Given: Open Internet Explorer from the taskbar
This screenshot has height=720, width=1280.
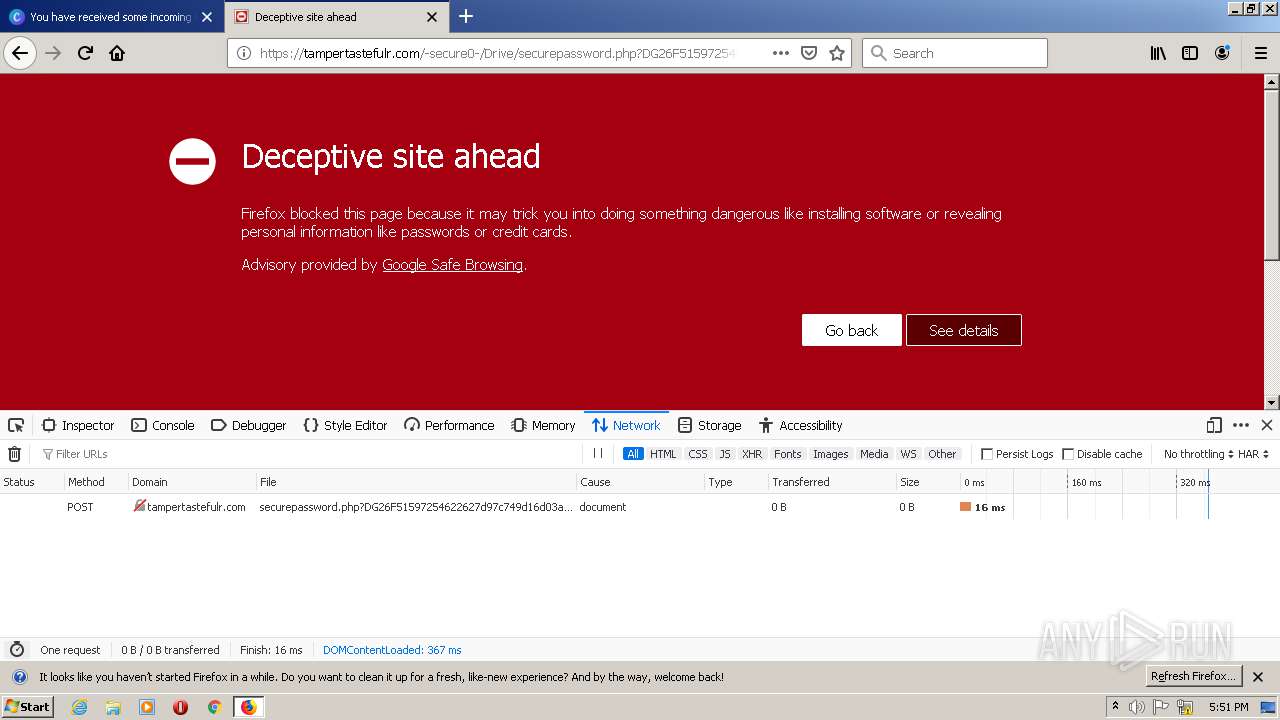Looking at the screenshot, I should pyautogui.click(x=79, y=707).
